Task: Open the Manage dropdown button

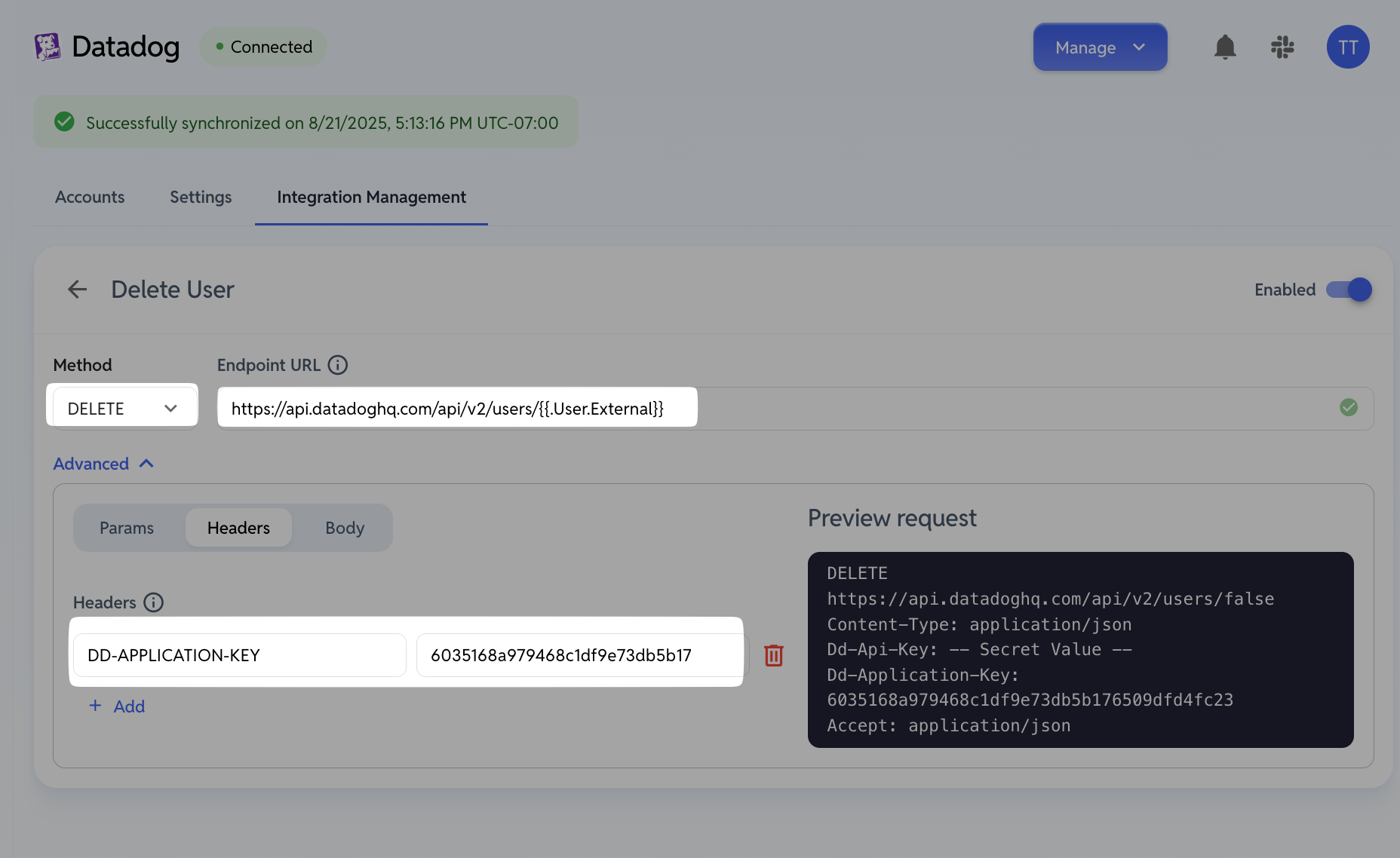Action: pos(1100,47)
